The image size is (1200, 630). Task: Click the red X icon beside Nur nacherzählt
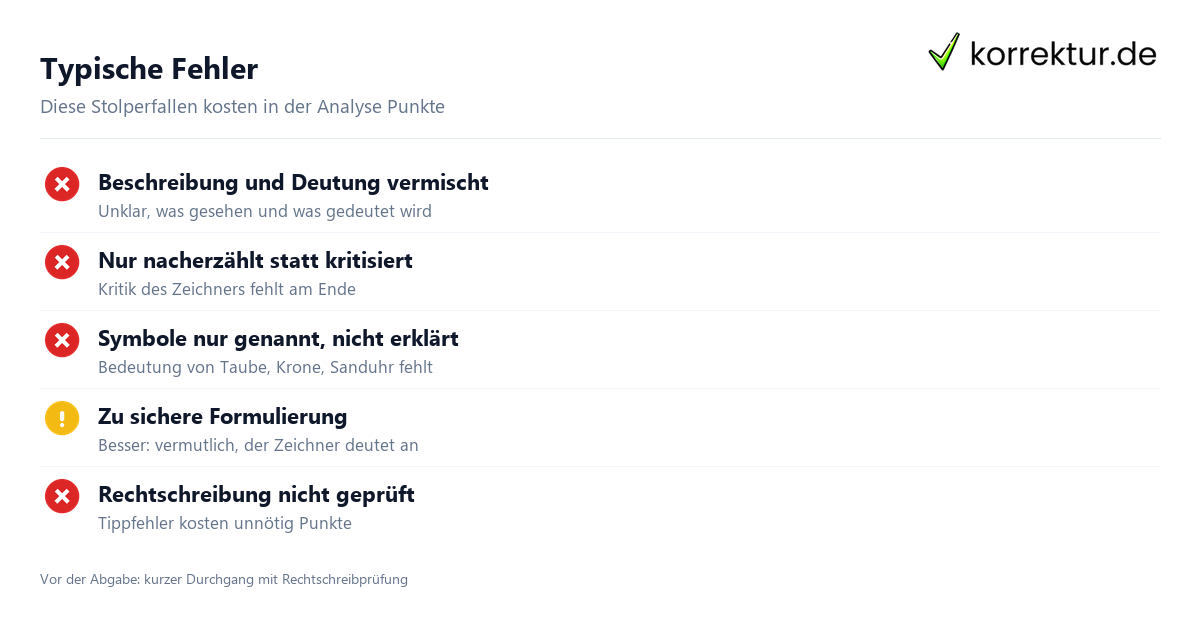62,262
